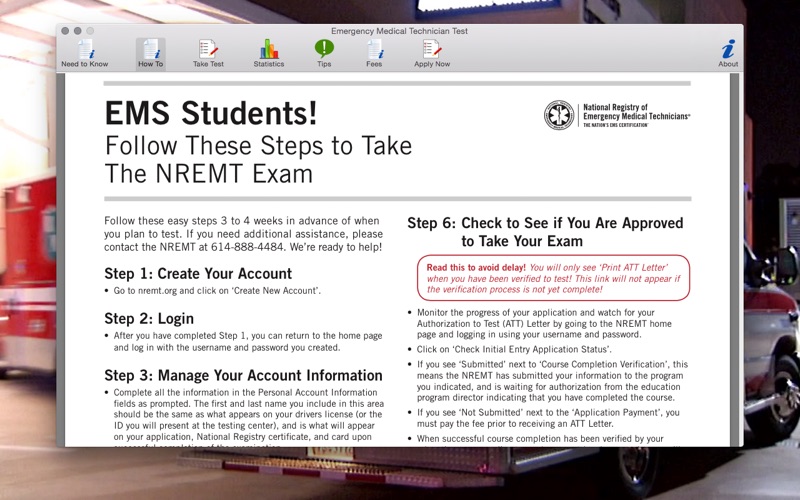The height and width of the screenshot is (500, 800).
Task: Click 'Step 6: Check to See if You Are Approved' heading
Action: [x=545, y=232]
